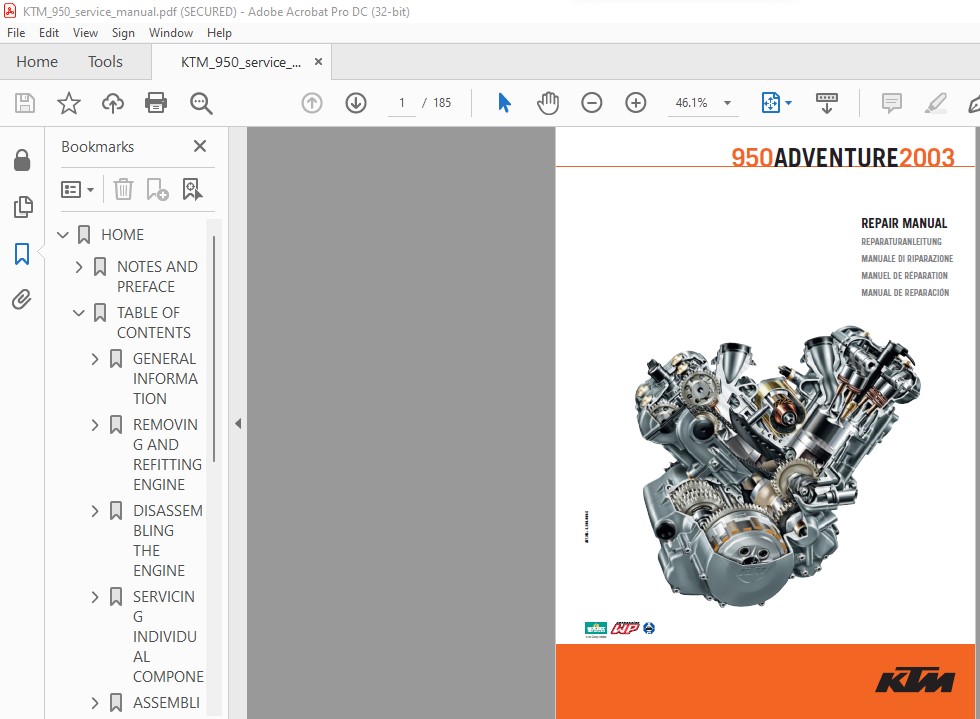Open the View menu

tap(85, 33)
